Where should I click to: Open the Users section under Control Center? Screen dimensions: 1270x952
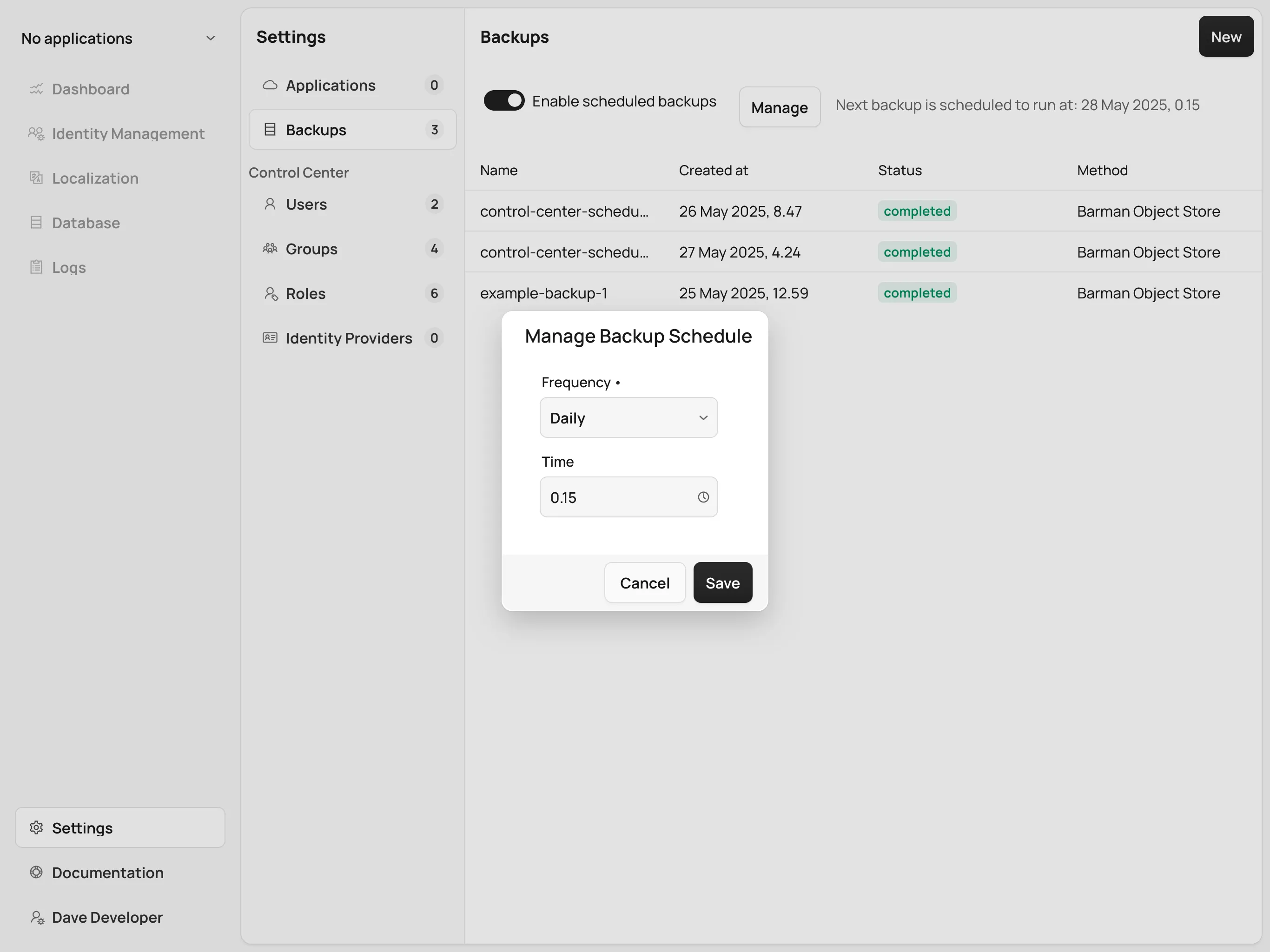point(306,204)
